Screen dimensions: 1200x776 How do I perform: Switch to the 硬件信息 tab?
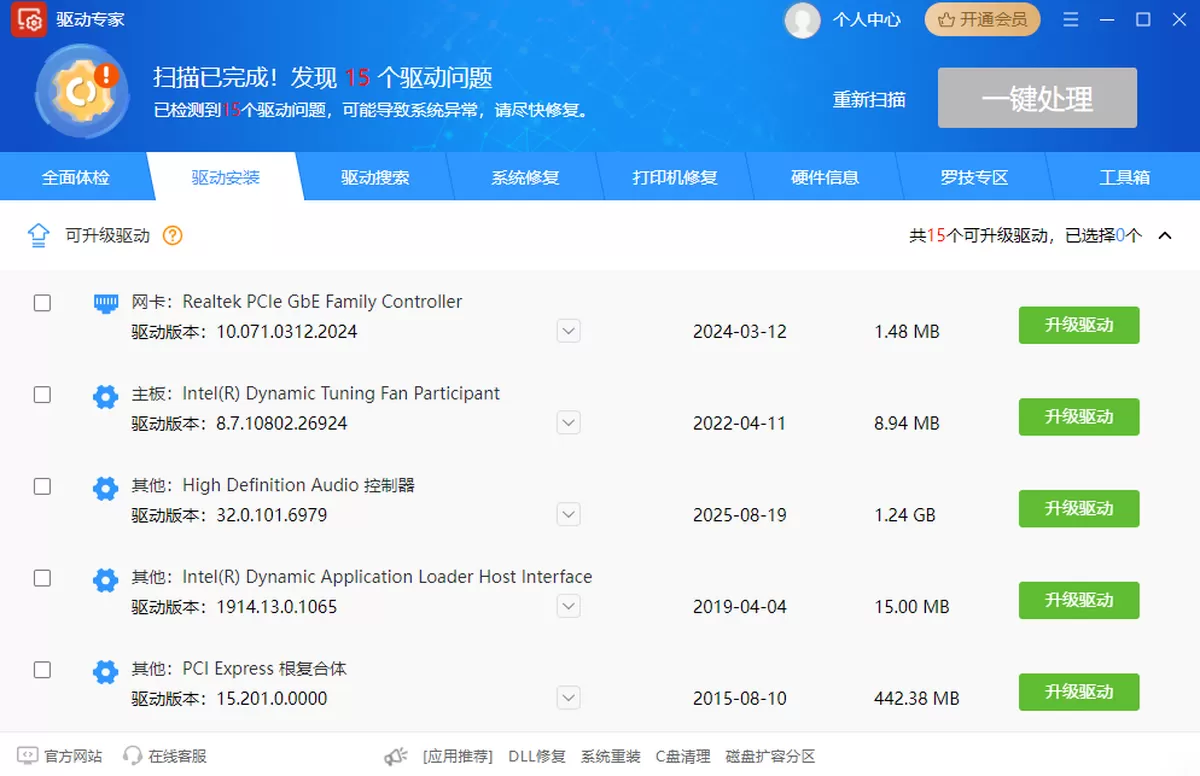[x=825, y=178]
